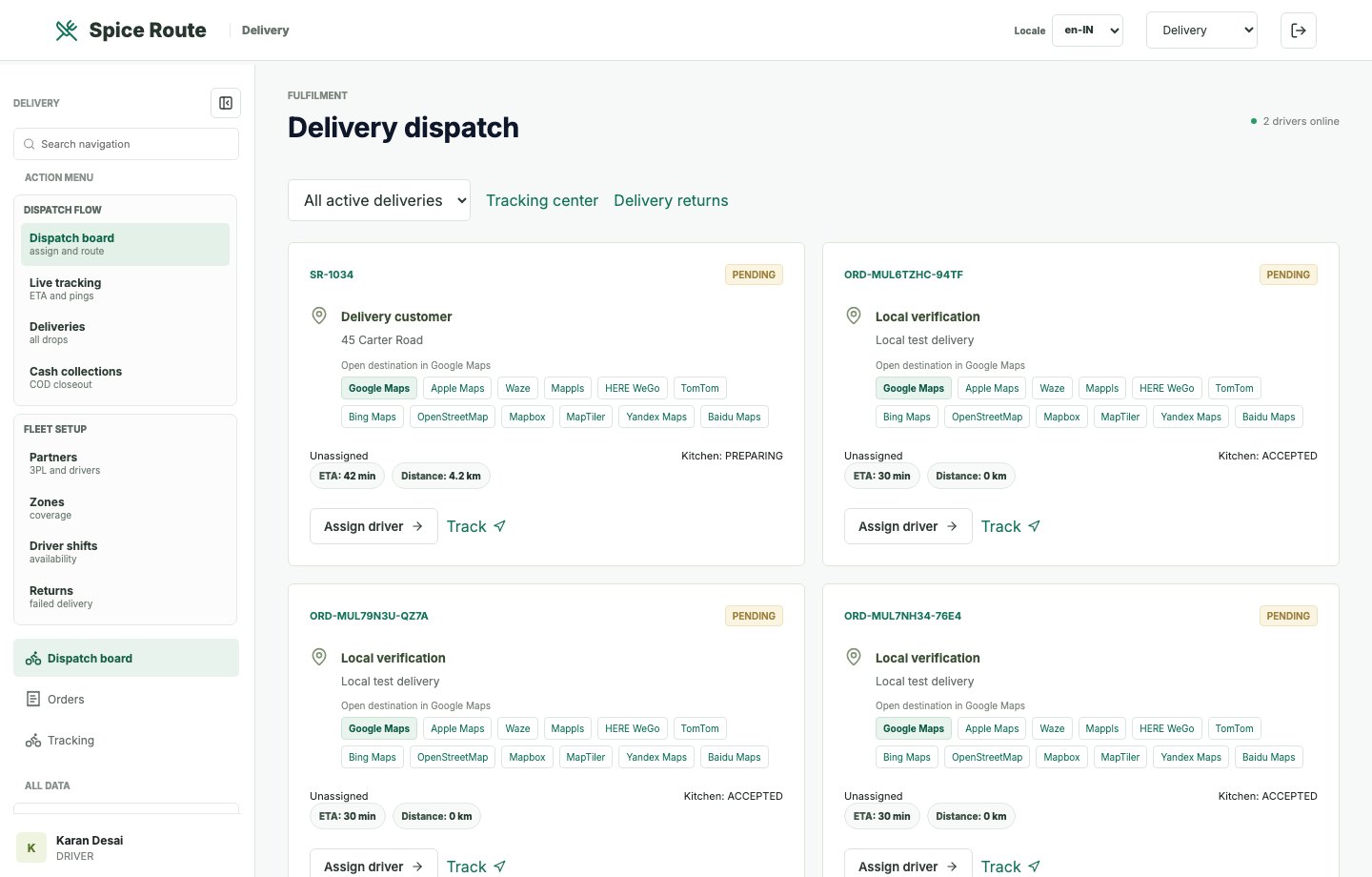The image size is (1372, 877).
Task: Open SR-1034 destination in Google Maps
Action: tap(379, 388)
